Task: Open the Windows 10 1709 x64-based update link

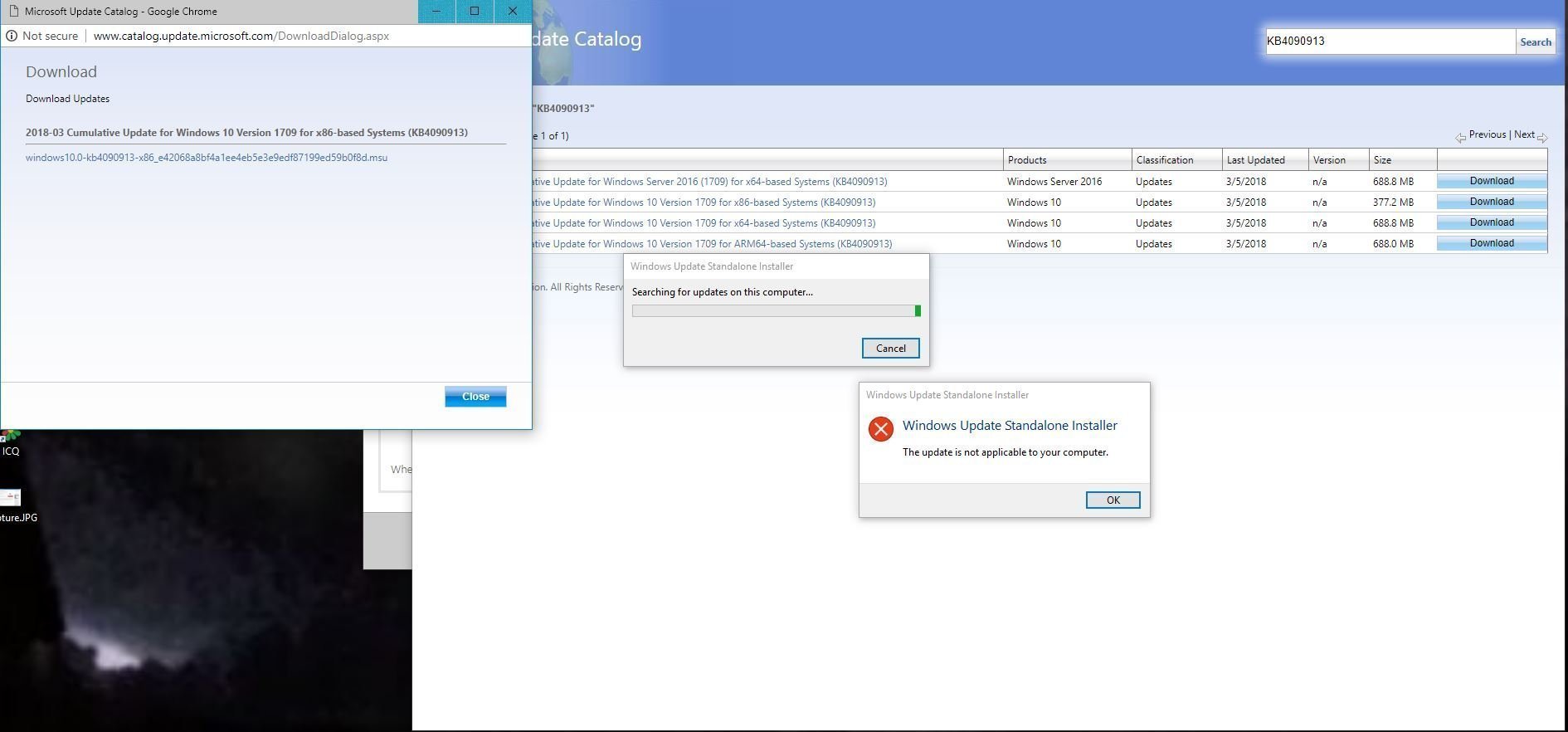Action: (704, 223)
